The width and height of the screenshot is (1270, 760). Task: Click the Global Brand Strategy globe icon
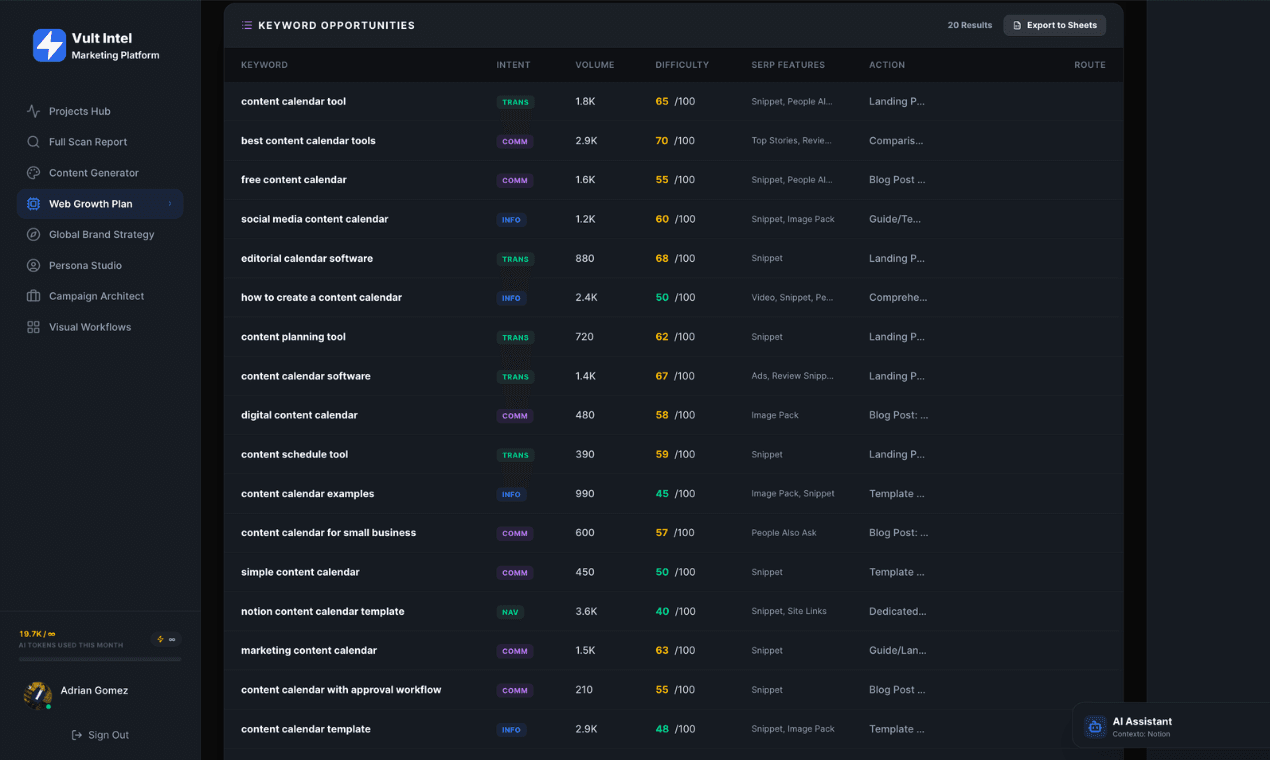click(x=35, y=234)
